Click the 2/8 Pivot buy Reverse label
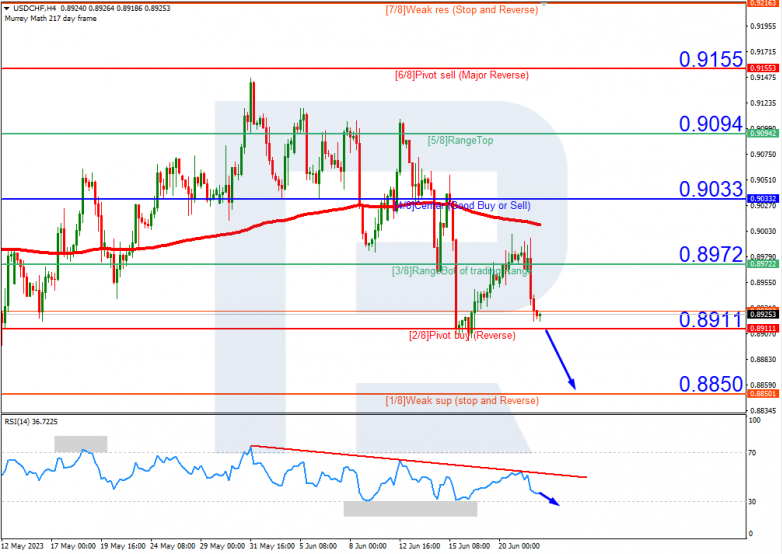This screenshot has width=782, height=554. click(x=462, y=336)
